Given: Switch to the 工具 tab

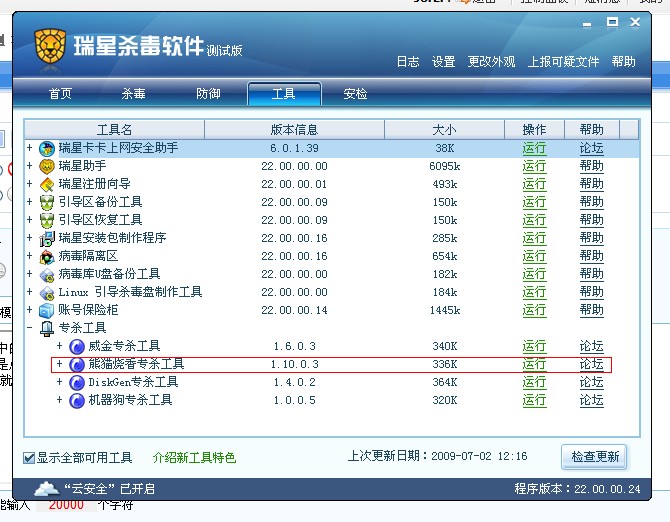Looking at the screenshot, I should [284, 94].
